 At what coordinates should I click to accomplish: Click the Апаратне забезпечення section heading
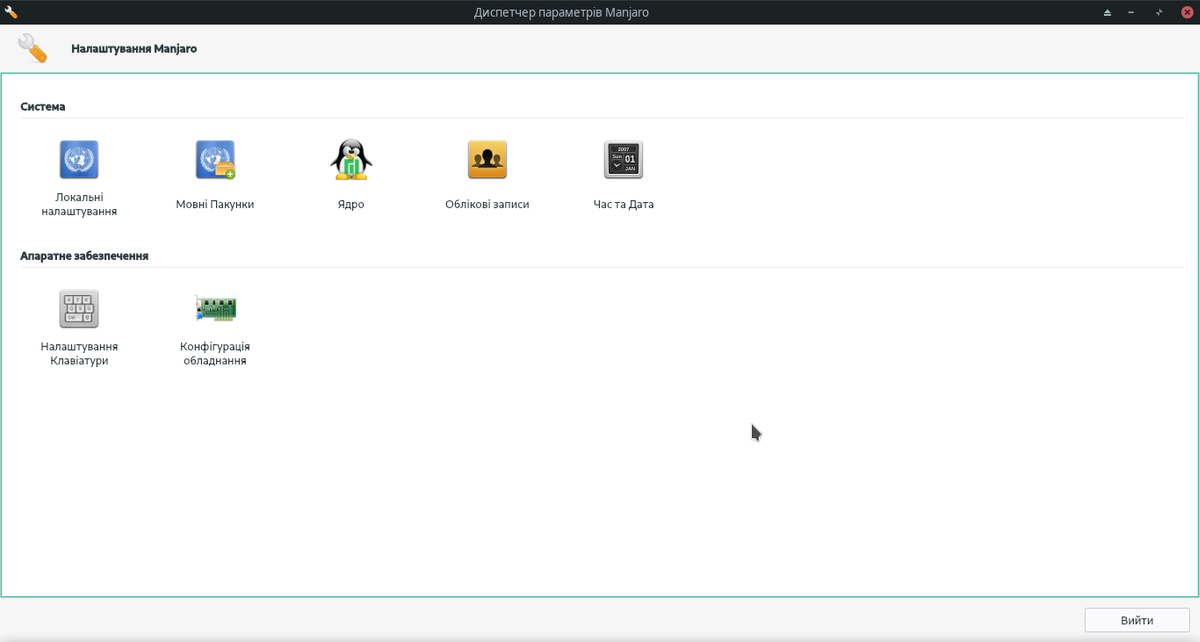(x=84, y=256)
